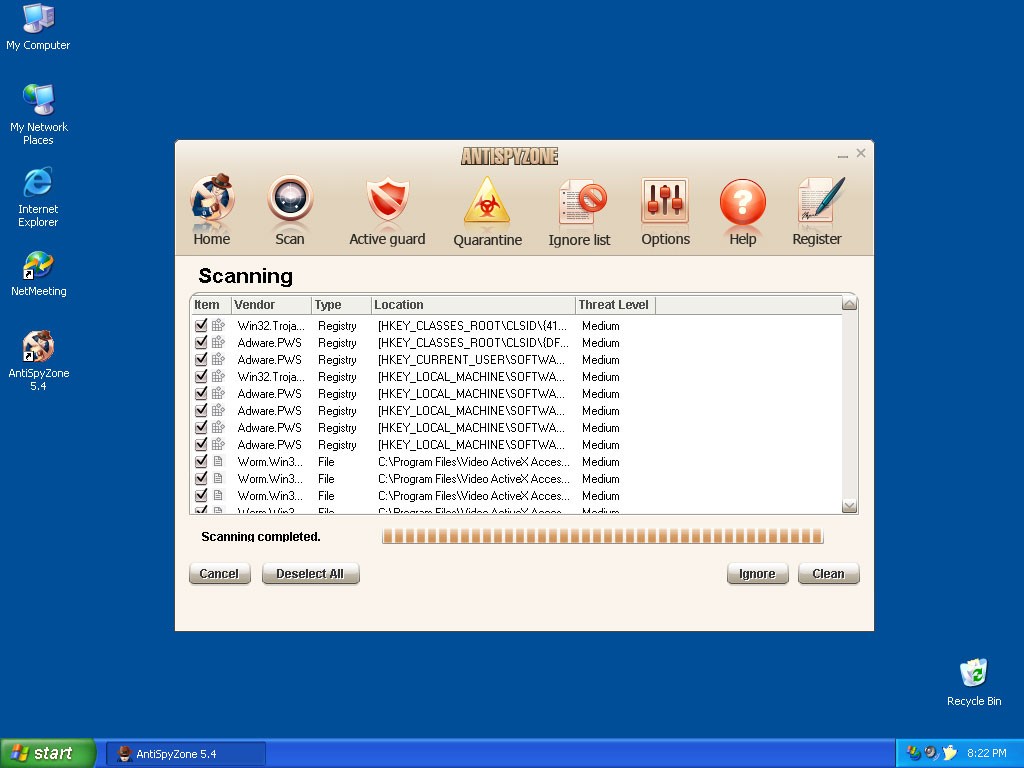The width and height of the screenshot is (1024, 768).
Task: Click the Help question mark icon
Action: click(742, 203)
